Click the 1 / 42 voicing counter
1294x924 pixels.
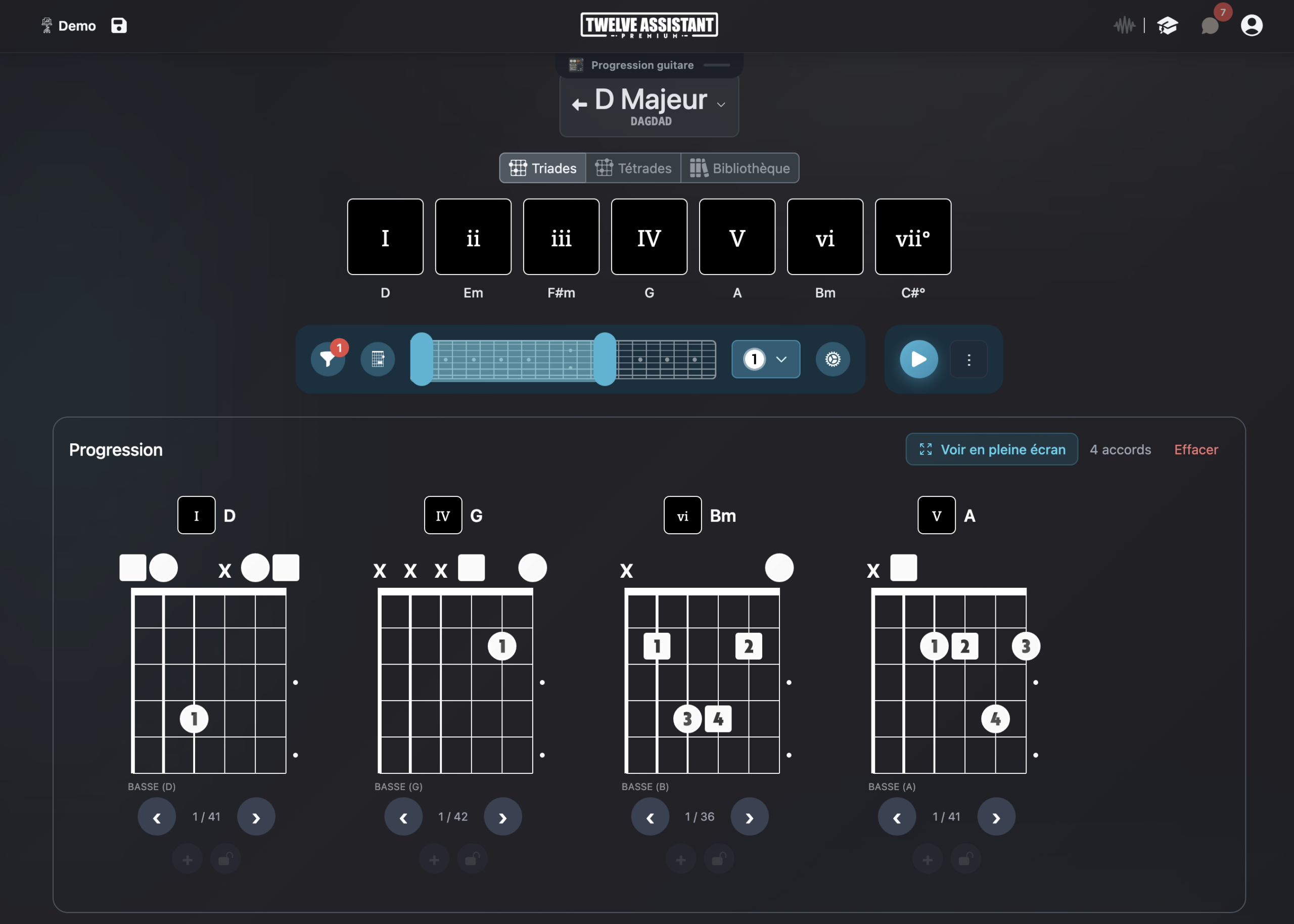point(453,816)
